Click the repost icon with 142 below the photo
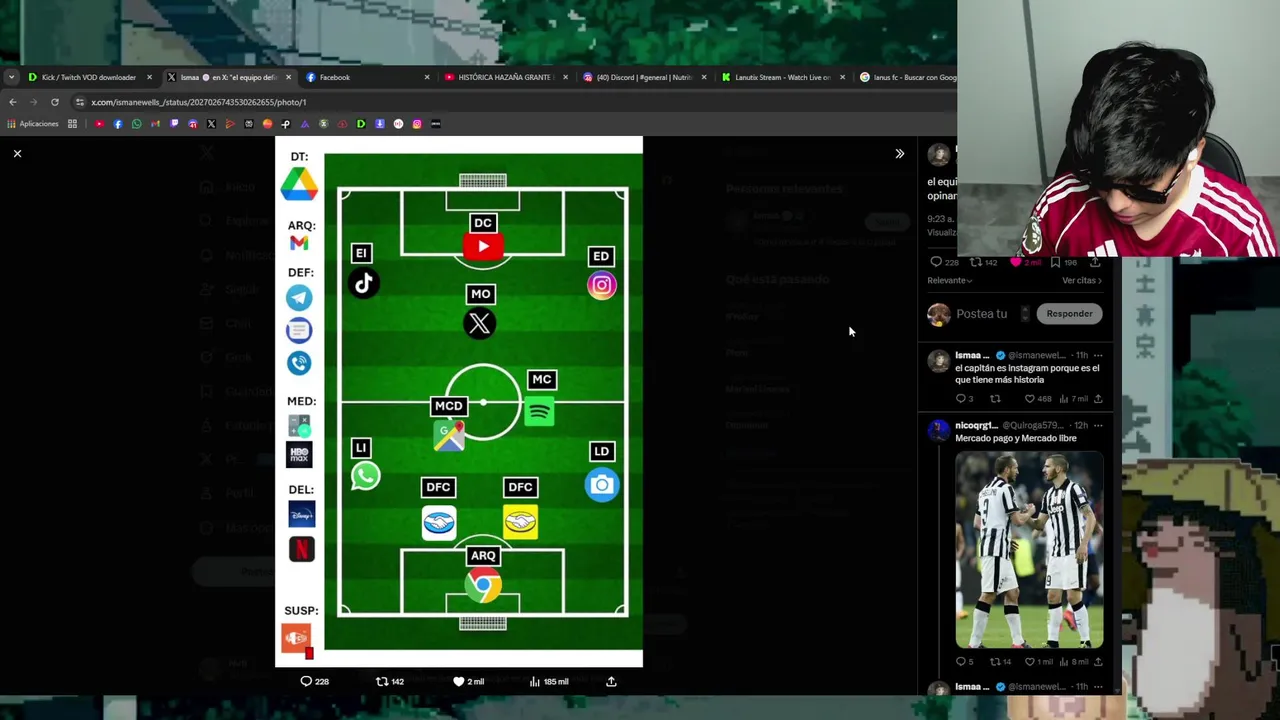 click(x=381, y=681)
